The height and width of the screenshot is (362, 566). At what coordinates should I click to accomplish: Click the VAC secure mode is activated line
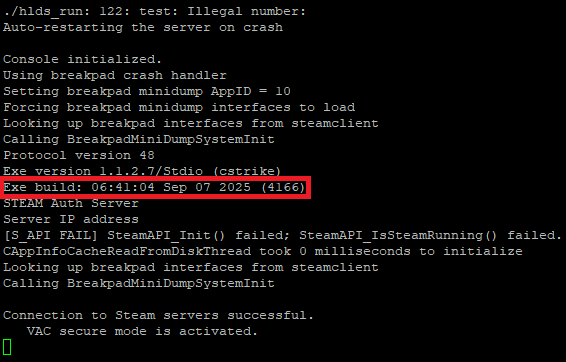point(143,331)
